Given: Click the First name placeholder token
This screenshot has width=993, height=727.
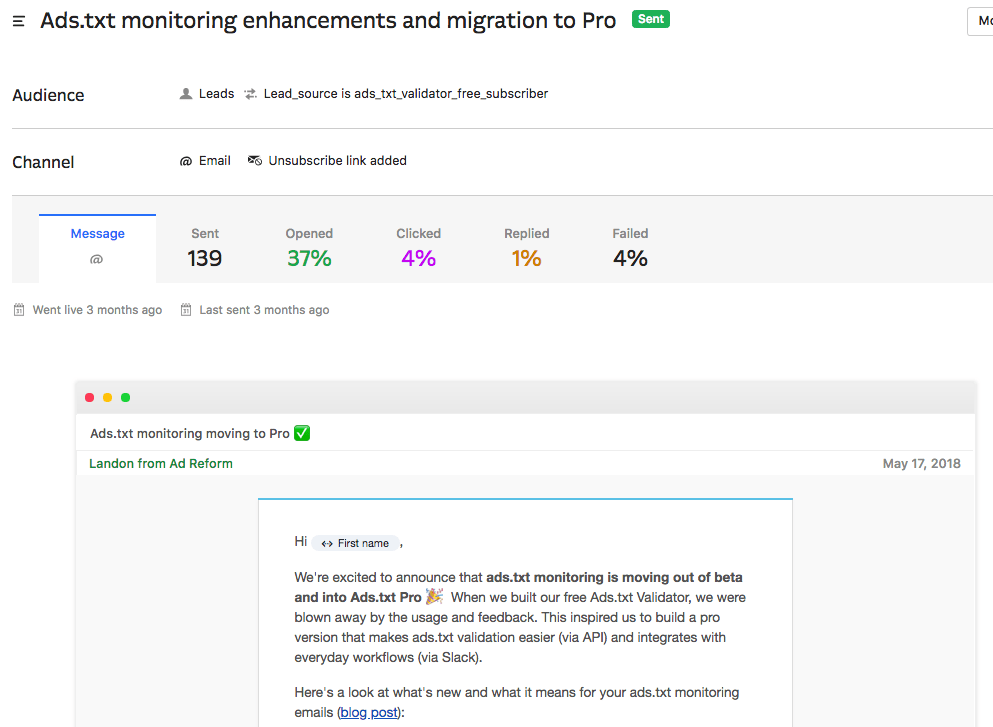Looking at the screenshot, I should coord(356,543).
